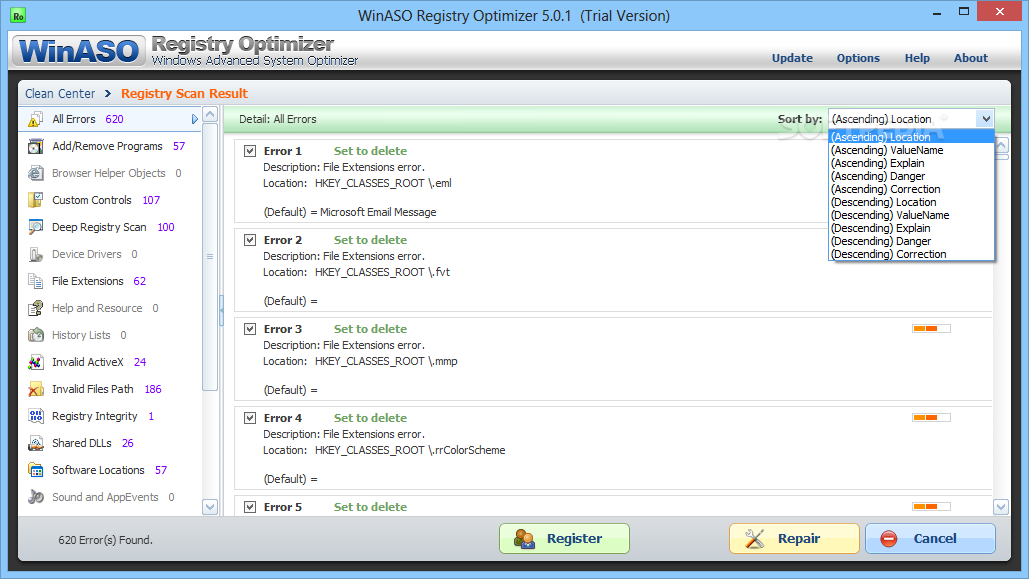Uncheck the Error 5 checkbox
The height and width of the screenshot is (579, 1029).
coord(250,507)
